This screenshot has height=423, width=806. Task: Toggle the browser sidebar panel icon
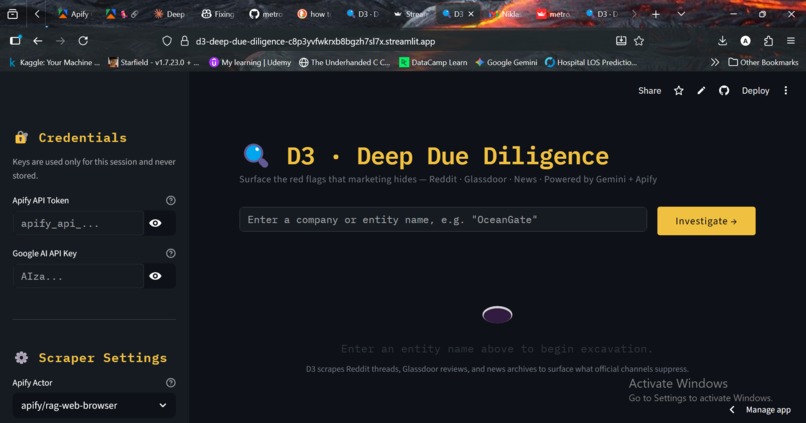(15, 41)
